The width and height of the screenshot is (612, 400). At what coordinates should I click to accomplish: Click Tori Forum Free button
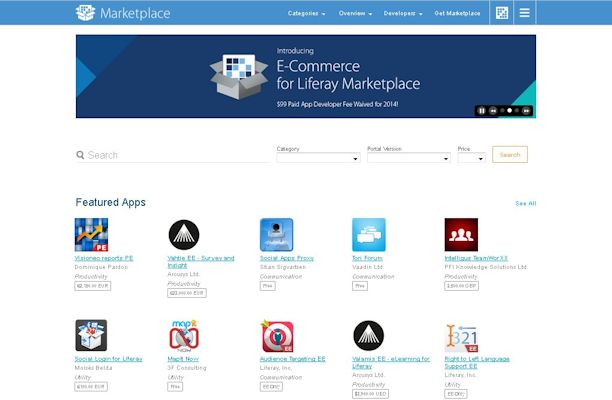click(x=359, y=286)
